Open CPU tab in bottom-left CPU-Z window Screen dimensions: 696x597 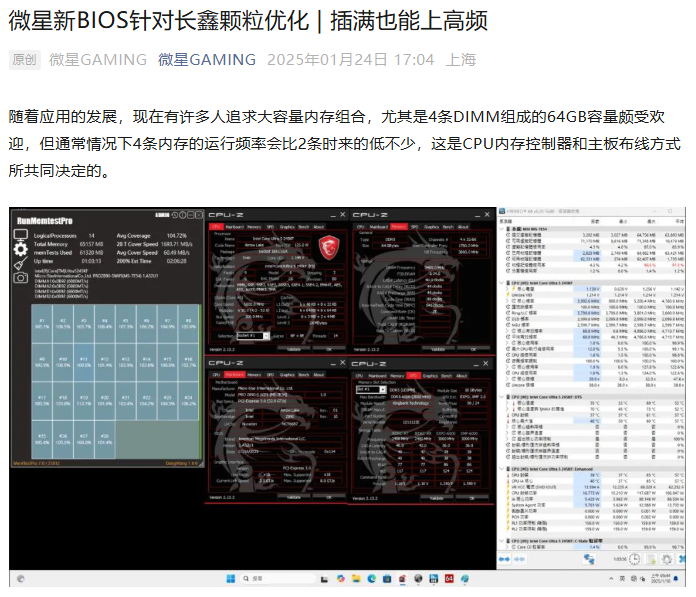[216, 375]
